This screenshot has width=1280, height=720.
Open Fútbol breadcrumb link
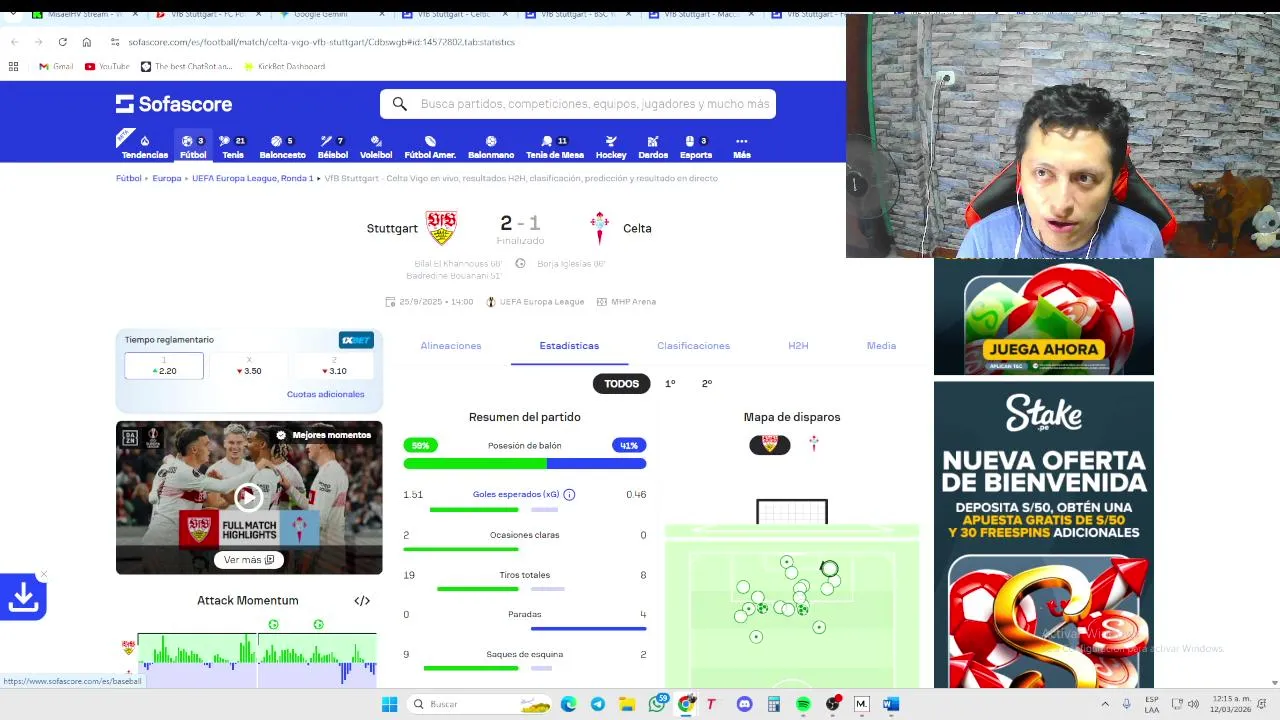pos(128,178)
